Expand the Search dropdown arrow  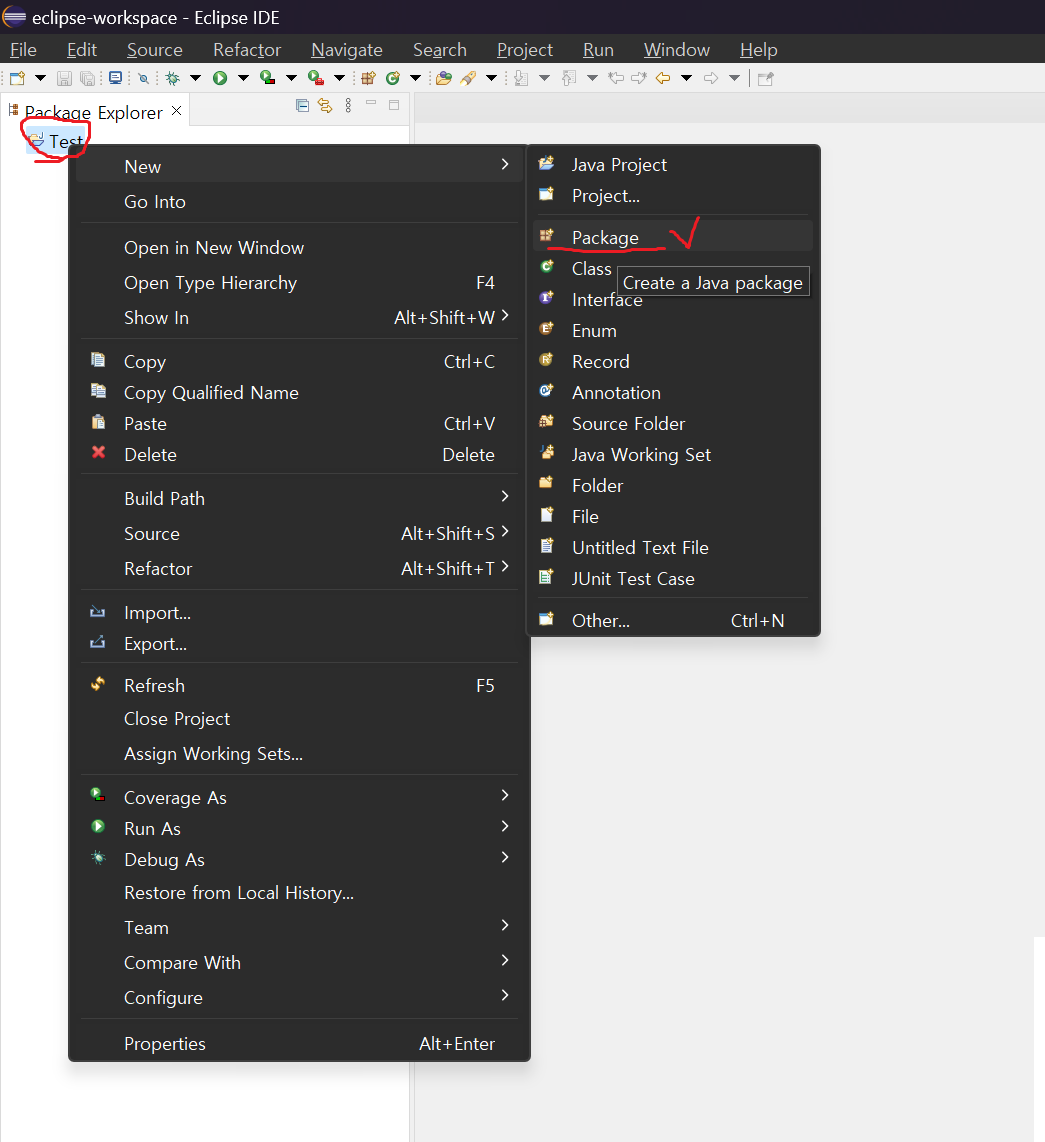point(492,78)
